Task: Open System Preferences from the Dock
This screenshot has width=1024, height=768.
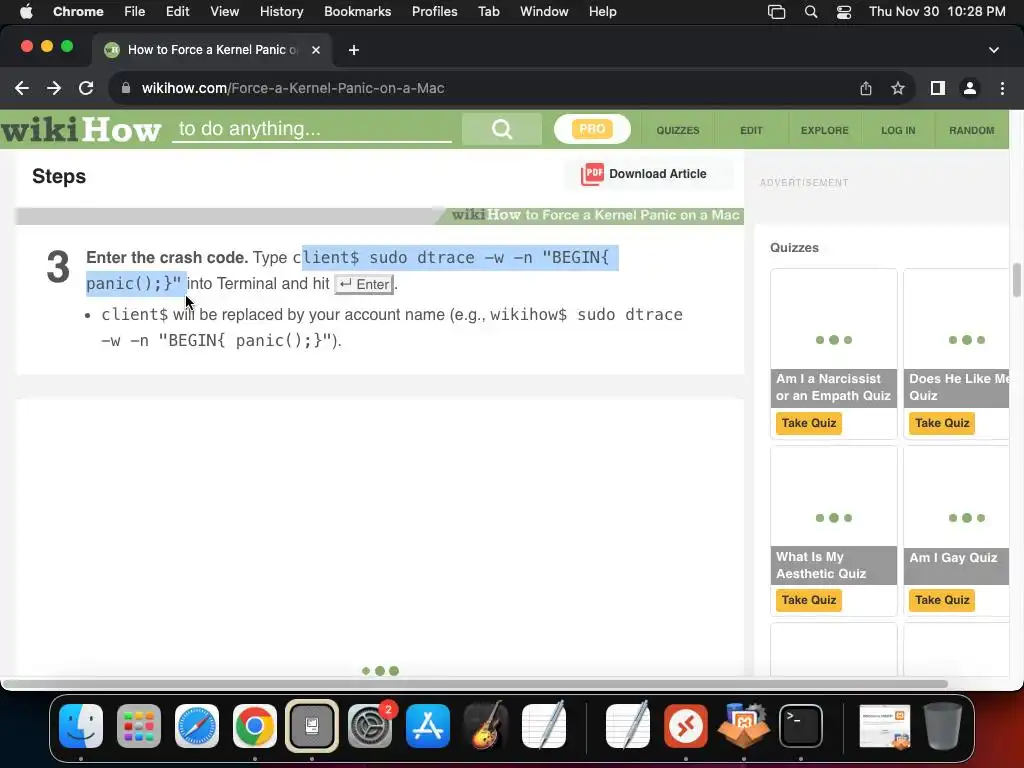Action: point(370,726)
